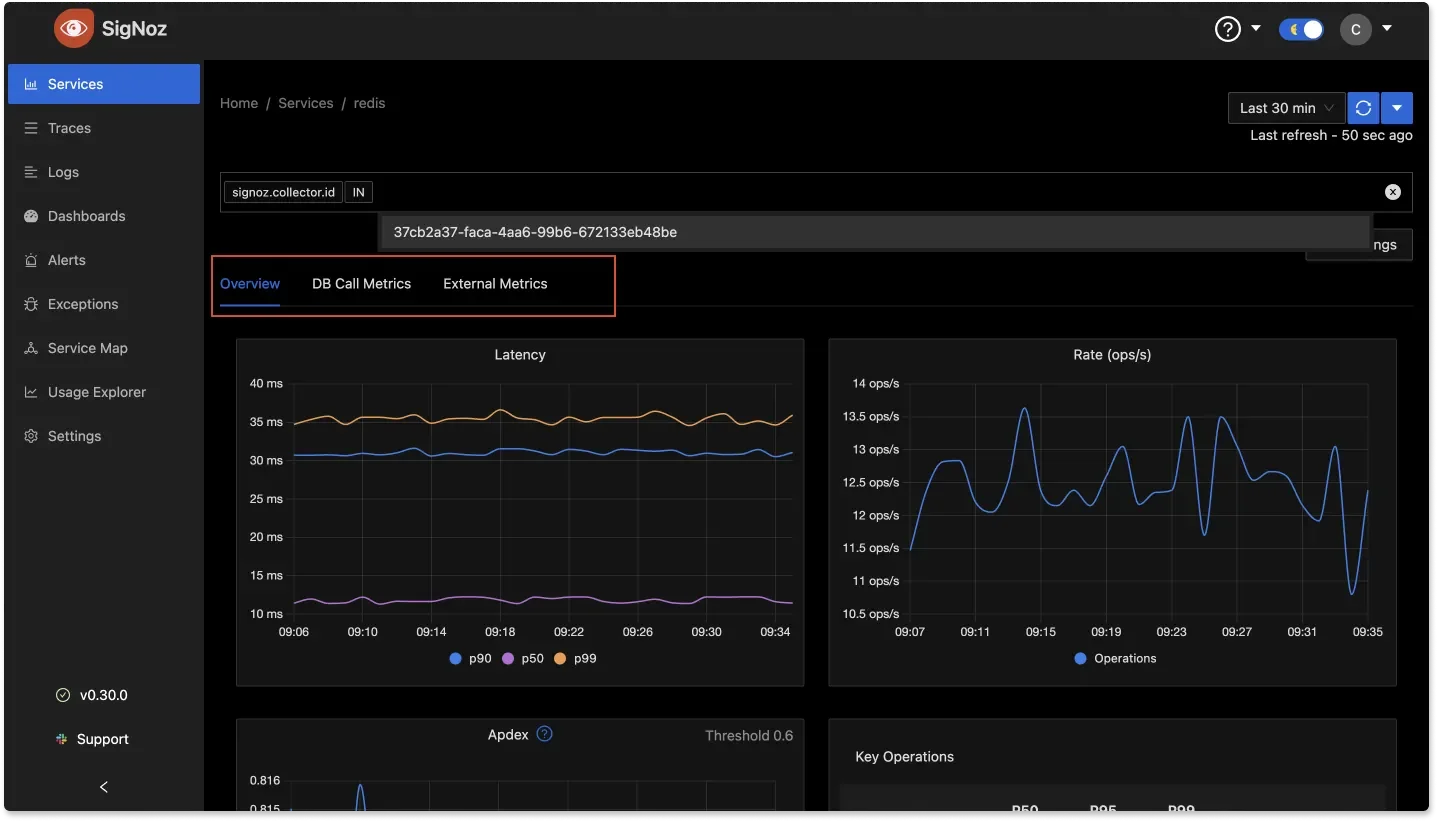Image resolution: width=1437 pixels, height=821 pixels.
Task: Open Services in the sidebar
Action: tap(104, 84)
